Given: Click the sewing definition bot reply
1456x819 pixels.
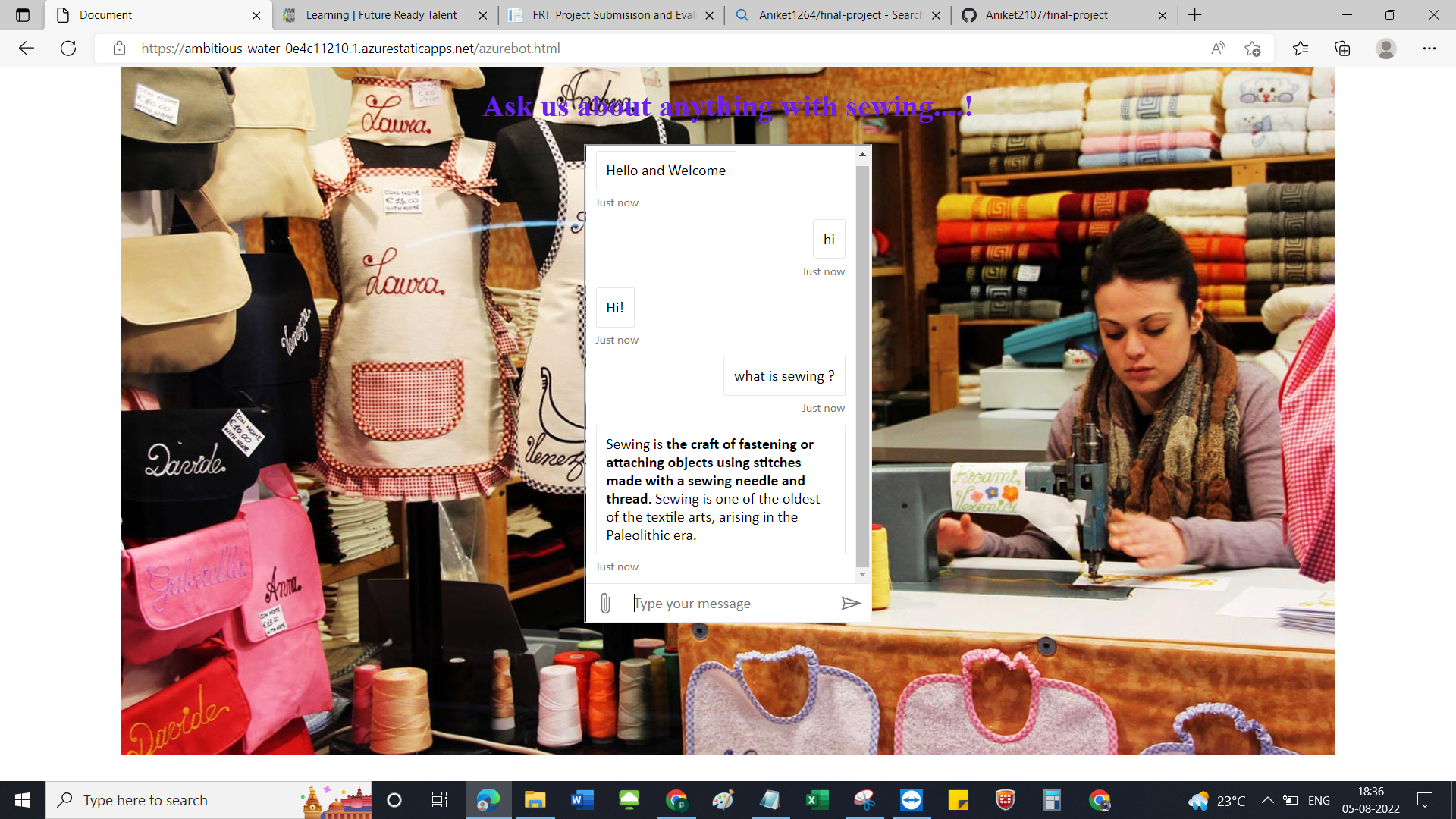Looking at the screenshot, I should 720,490.
